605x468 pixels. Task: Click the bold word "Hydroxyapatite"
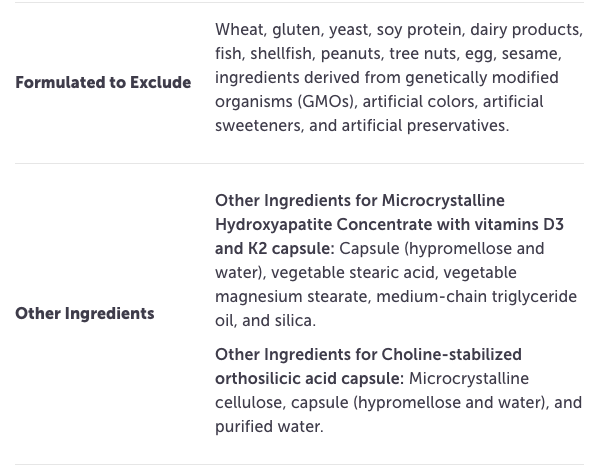[x=276, y=225]
